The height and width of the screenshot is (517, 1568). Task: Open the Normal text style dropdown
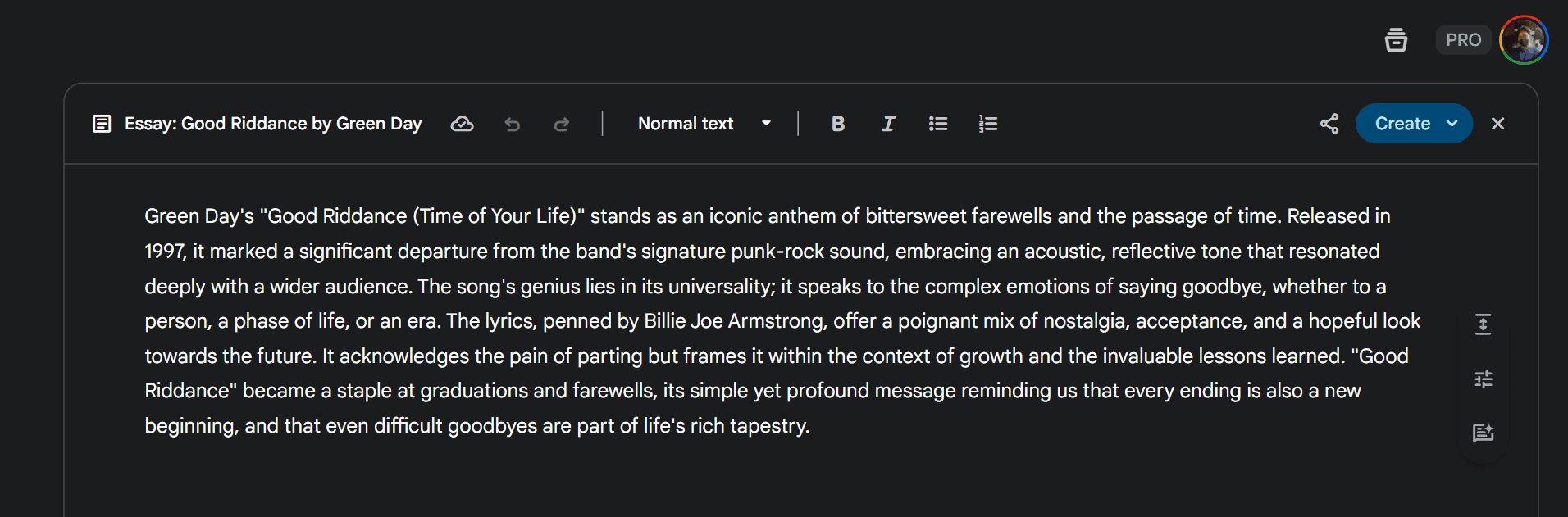pyautogui.click(x=704, y=124)
